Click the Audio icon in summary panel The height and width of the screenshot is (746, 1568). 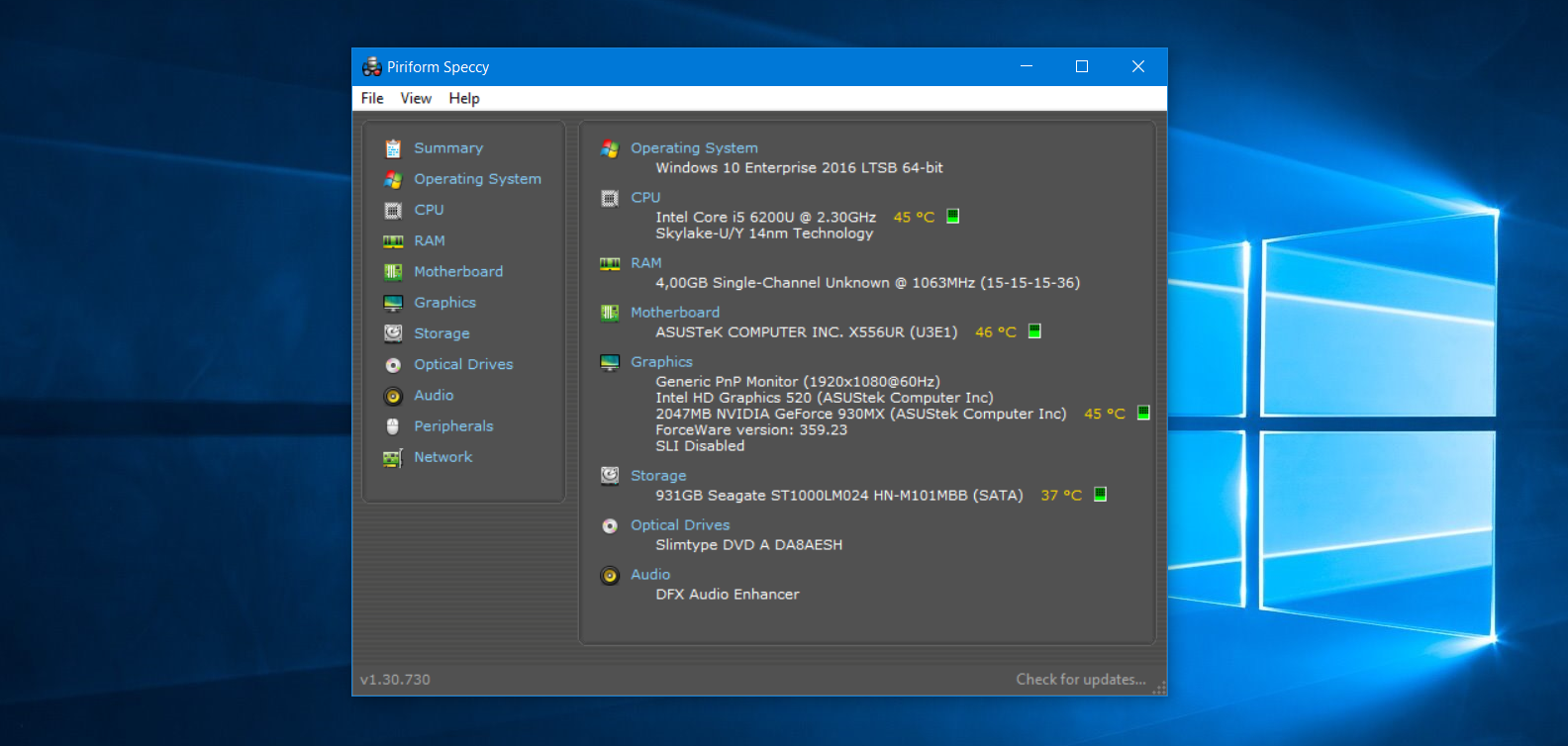tap(610, 575)
